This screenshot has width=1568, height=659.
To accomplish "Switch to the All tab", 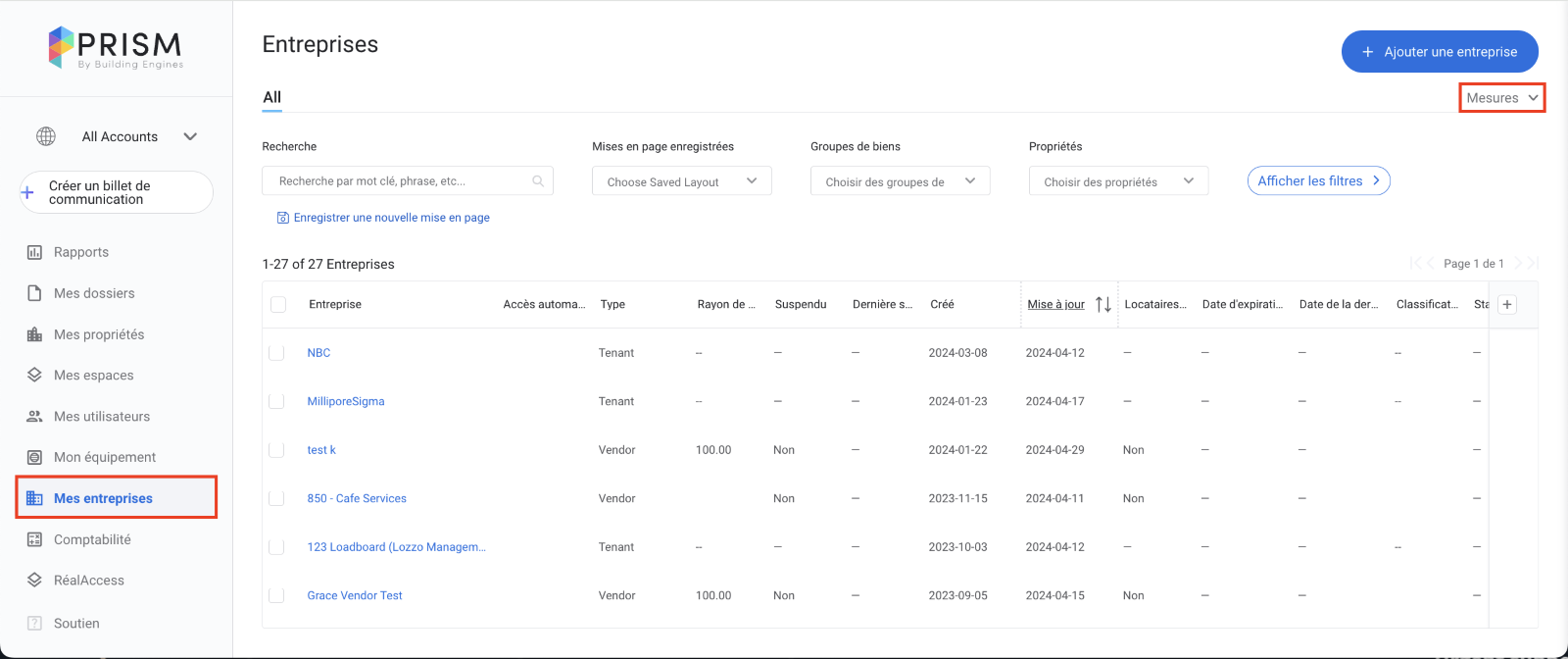I will point(271,97).
